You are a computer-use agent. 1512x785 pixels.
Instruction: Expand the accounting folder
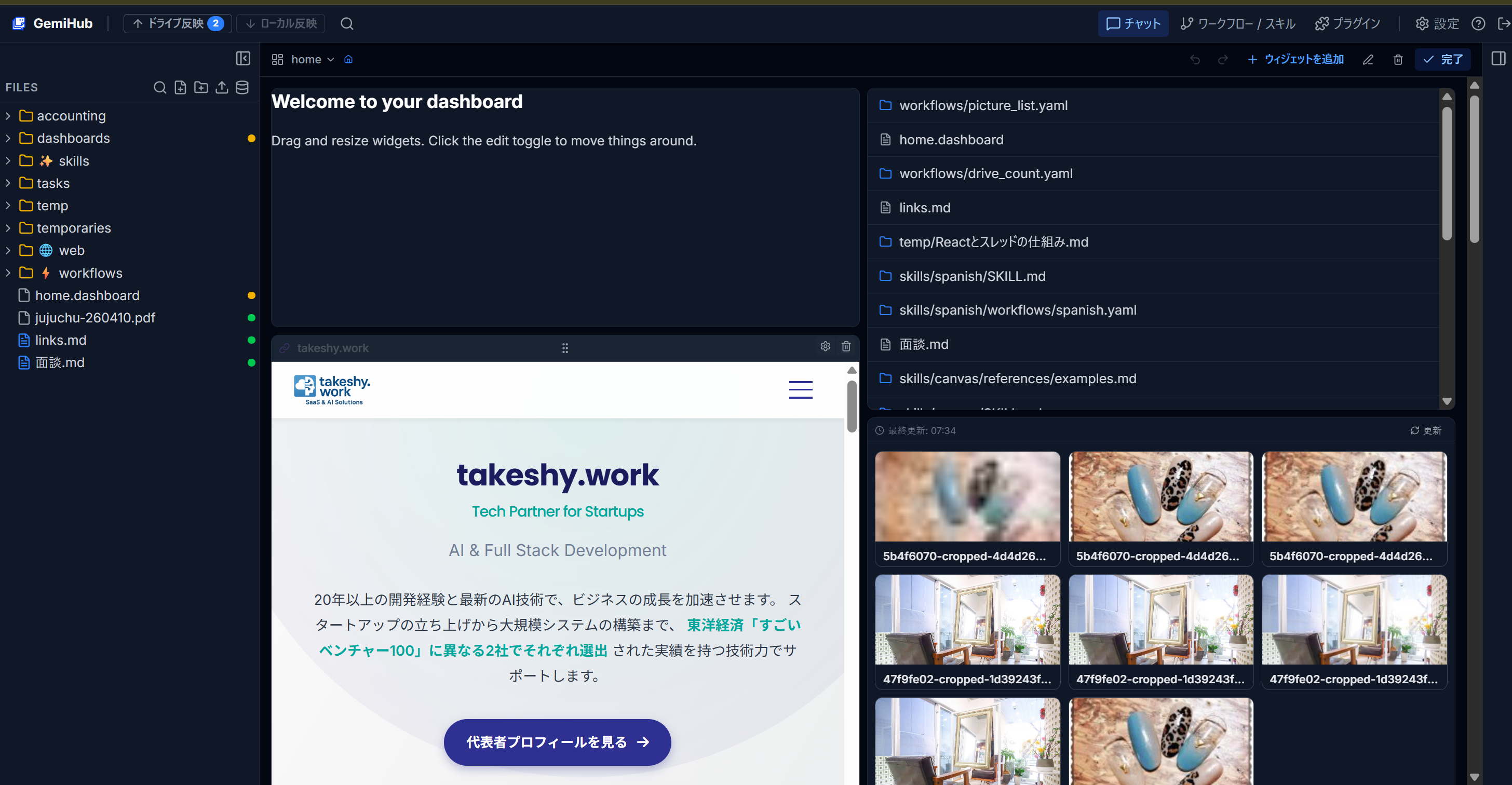pos(8,116)
